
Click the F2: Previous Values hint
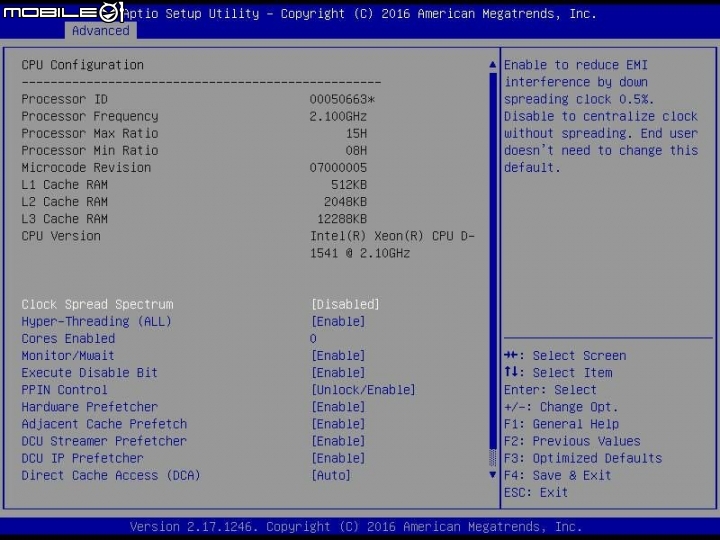572,441
